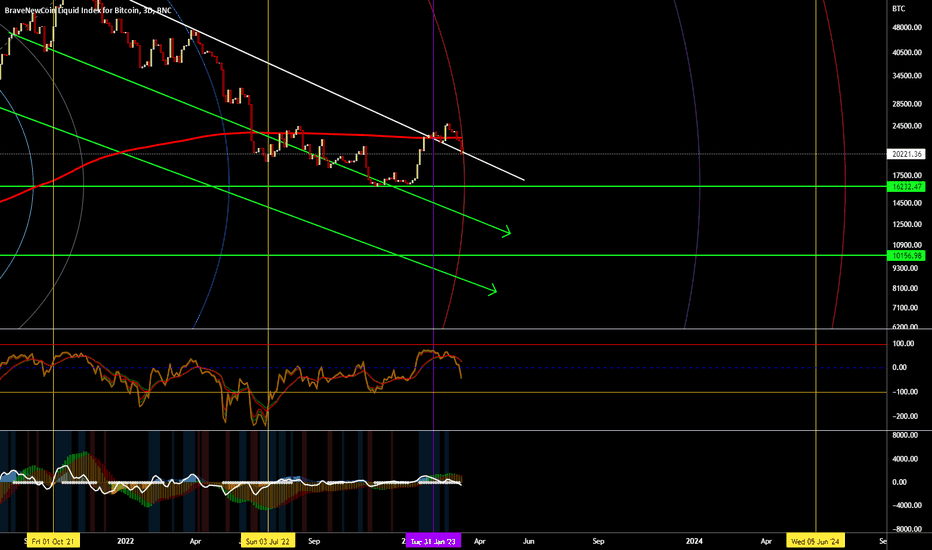Click the -100.00 oscillator scale value
932x550 pixels.
tap(903, 392)
